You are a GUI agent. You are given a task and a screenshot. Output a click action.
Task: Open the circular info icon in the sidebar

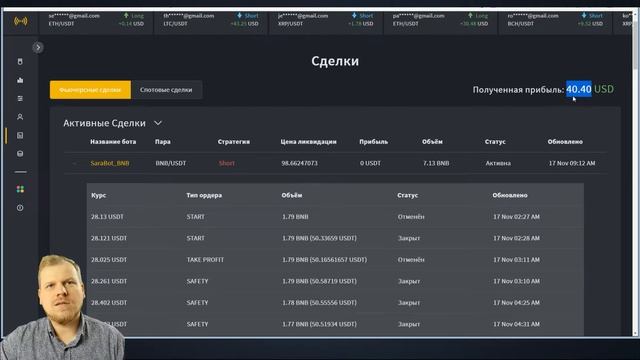click(20, 208)
